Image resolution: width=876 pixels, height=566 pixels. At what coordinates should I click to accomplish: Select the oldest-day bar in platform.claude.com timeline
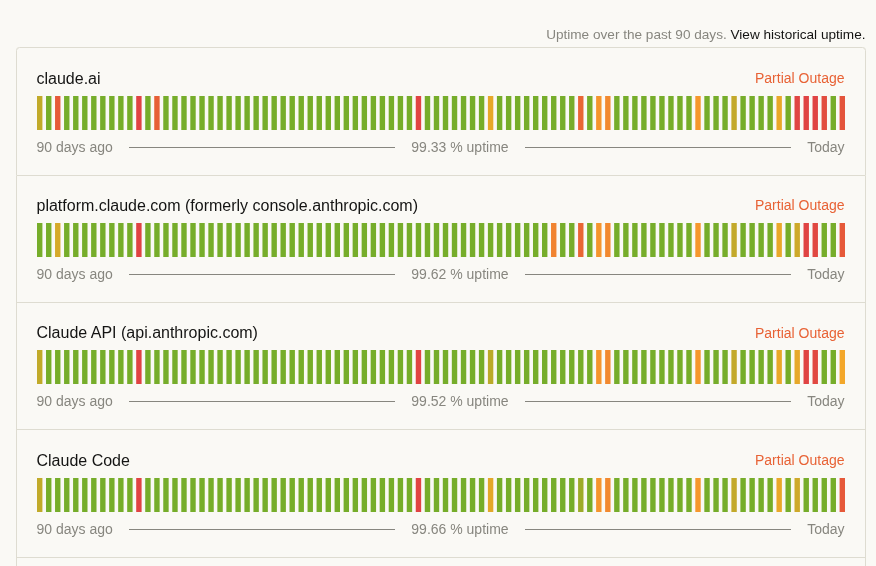40,240
